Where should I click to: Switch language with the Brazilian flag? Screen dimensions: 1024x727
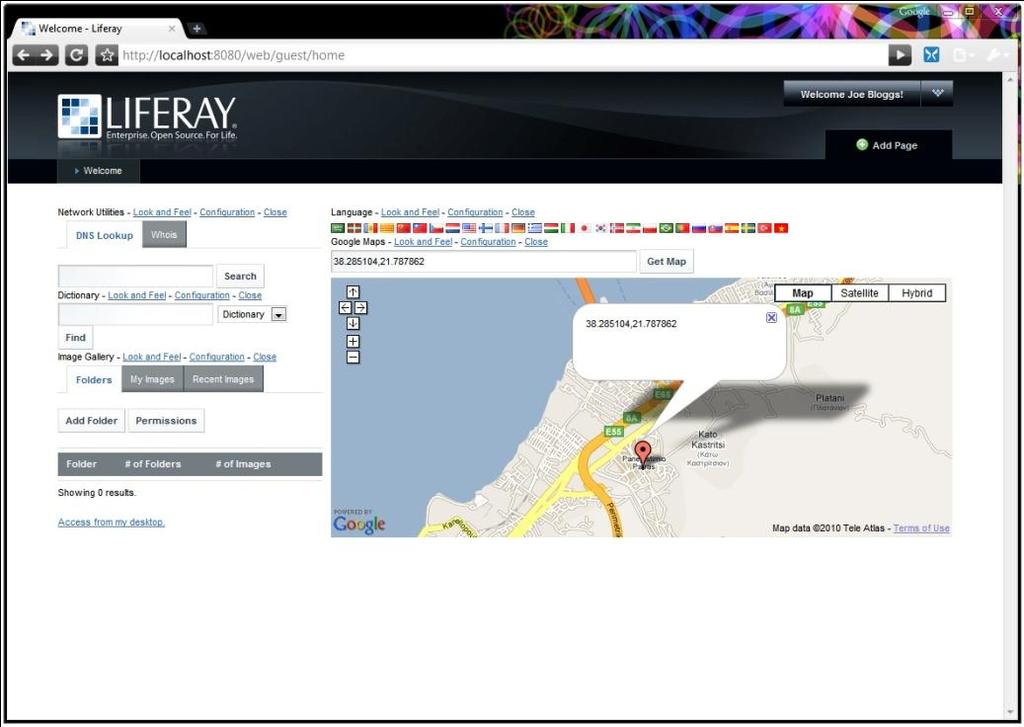coord(665,228)
